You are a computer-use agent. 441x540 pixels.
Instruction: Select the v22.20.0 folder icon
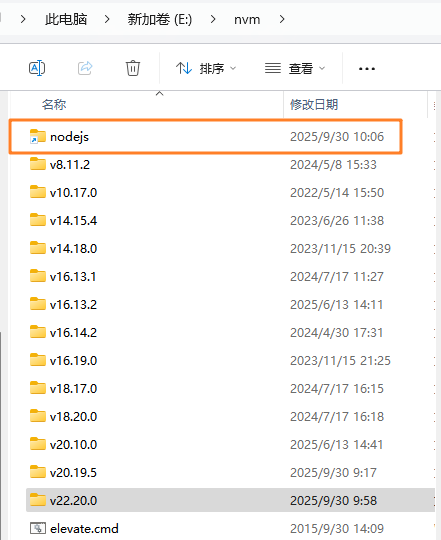(x=38, y=500)
